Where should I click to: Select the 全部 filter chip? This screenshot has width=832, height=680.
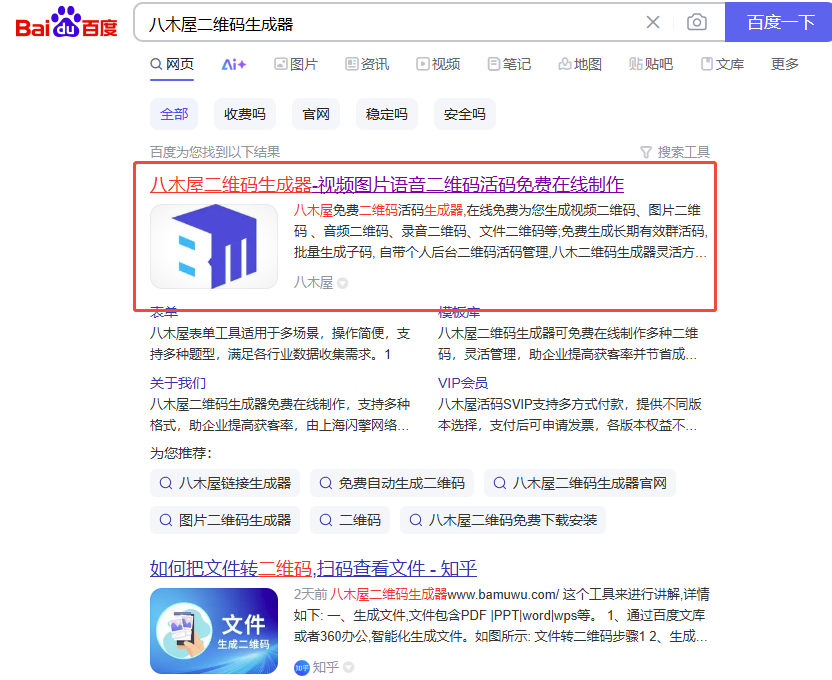[174, 114]
